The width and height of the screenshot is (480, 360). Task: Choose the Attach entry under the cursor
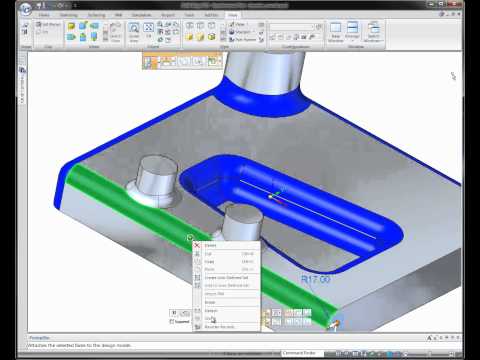click(227, 319)
